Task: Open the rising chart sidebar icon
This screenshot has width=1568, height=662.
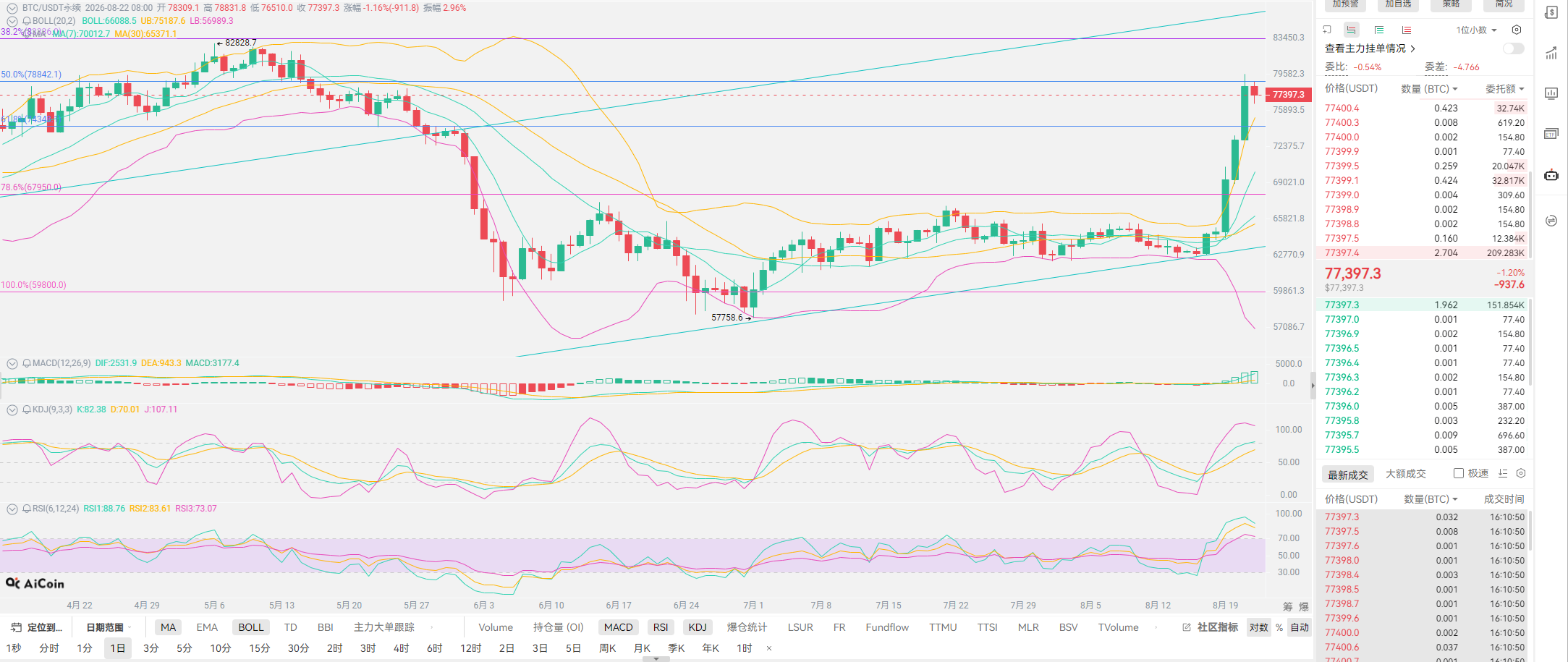Action: 1551,53
